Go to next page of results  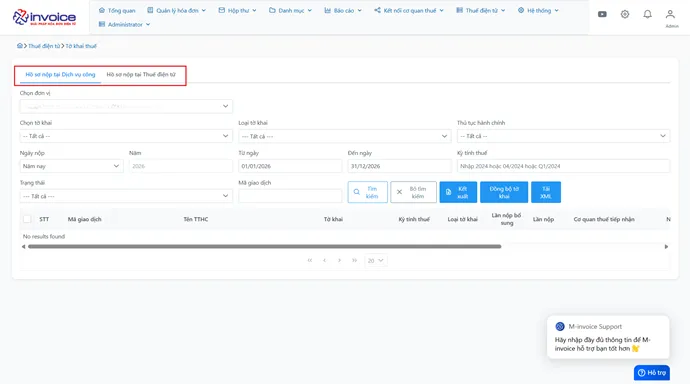[x=339, y=260]
